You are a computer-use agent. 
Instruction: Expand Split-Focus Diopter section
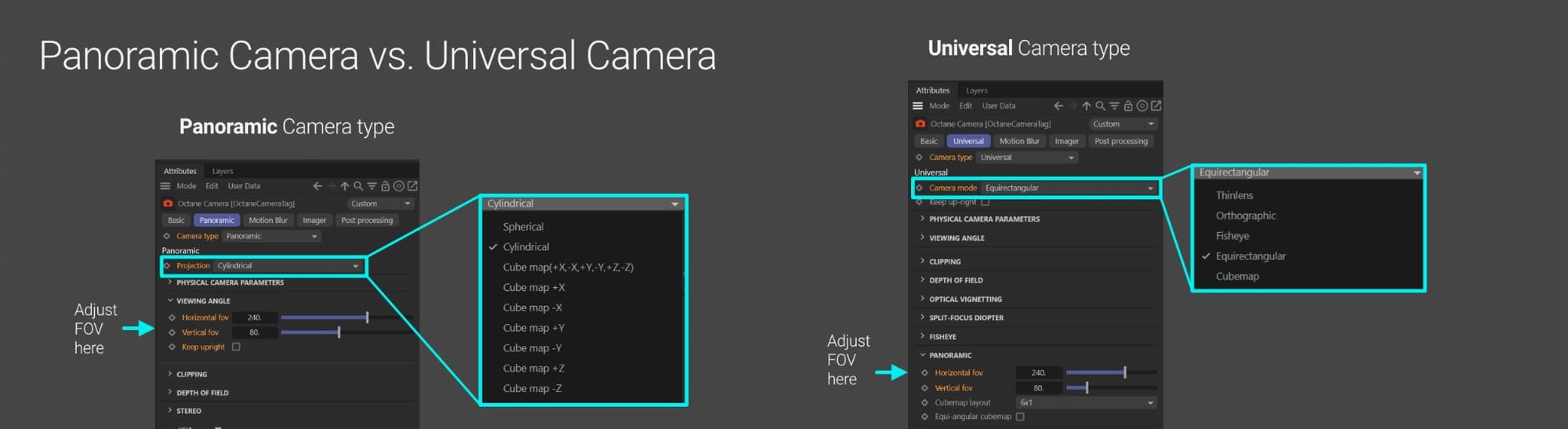pos(961,318)
